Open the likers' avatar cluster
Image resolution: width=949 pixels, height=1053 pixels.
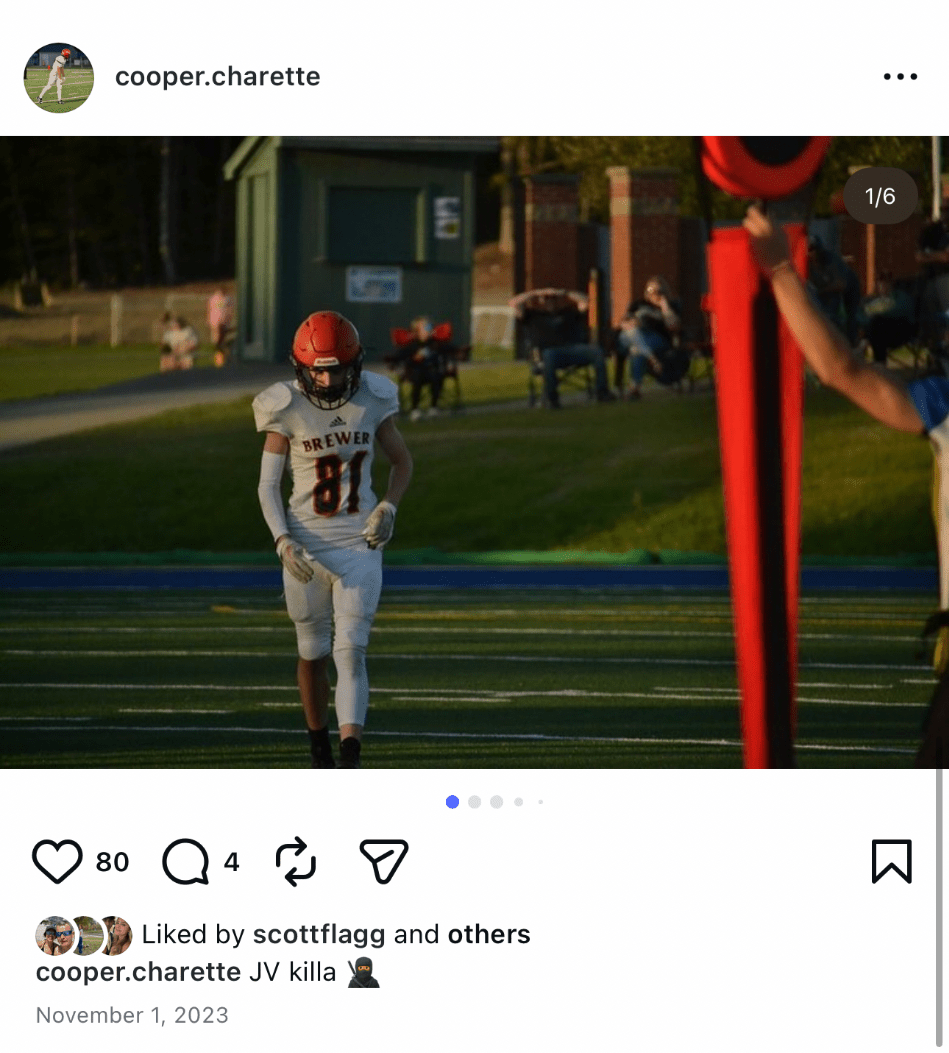pyautogui.click(x=83, y=935)
